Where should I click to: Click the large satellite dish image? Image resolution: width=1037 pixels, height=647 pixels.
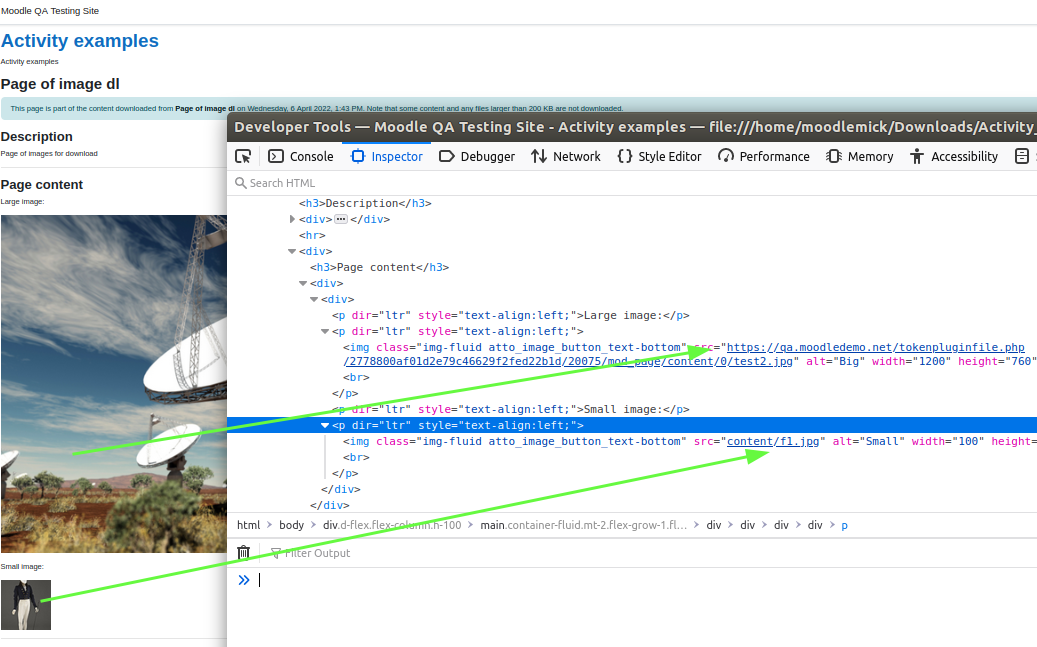pyautogui.click(x=114, y=384)
